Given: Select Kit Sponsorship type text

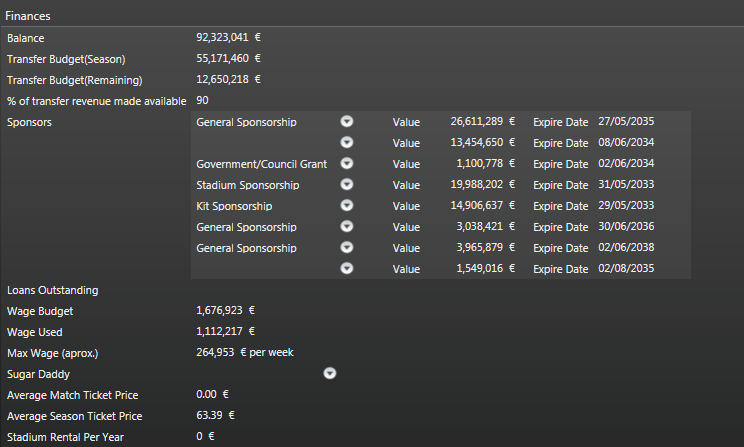Looking at the screenshot, I should (234, 206).
